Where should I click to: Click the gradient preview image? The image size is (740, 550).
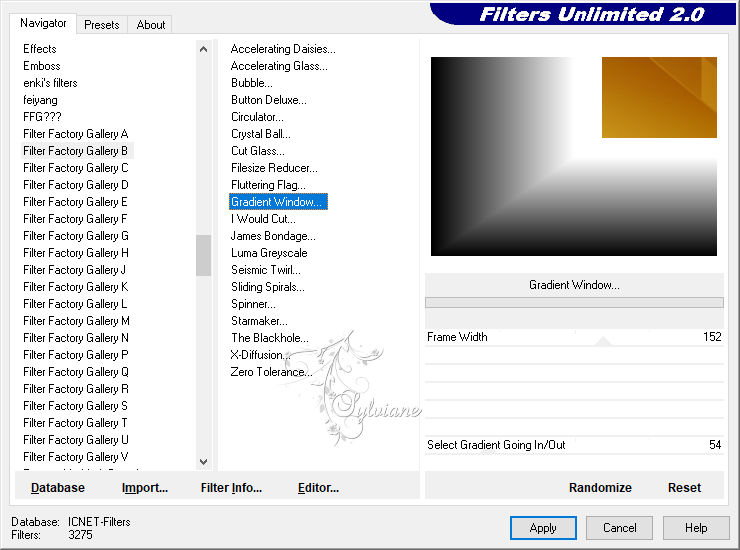[574, 156]
